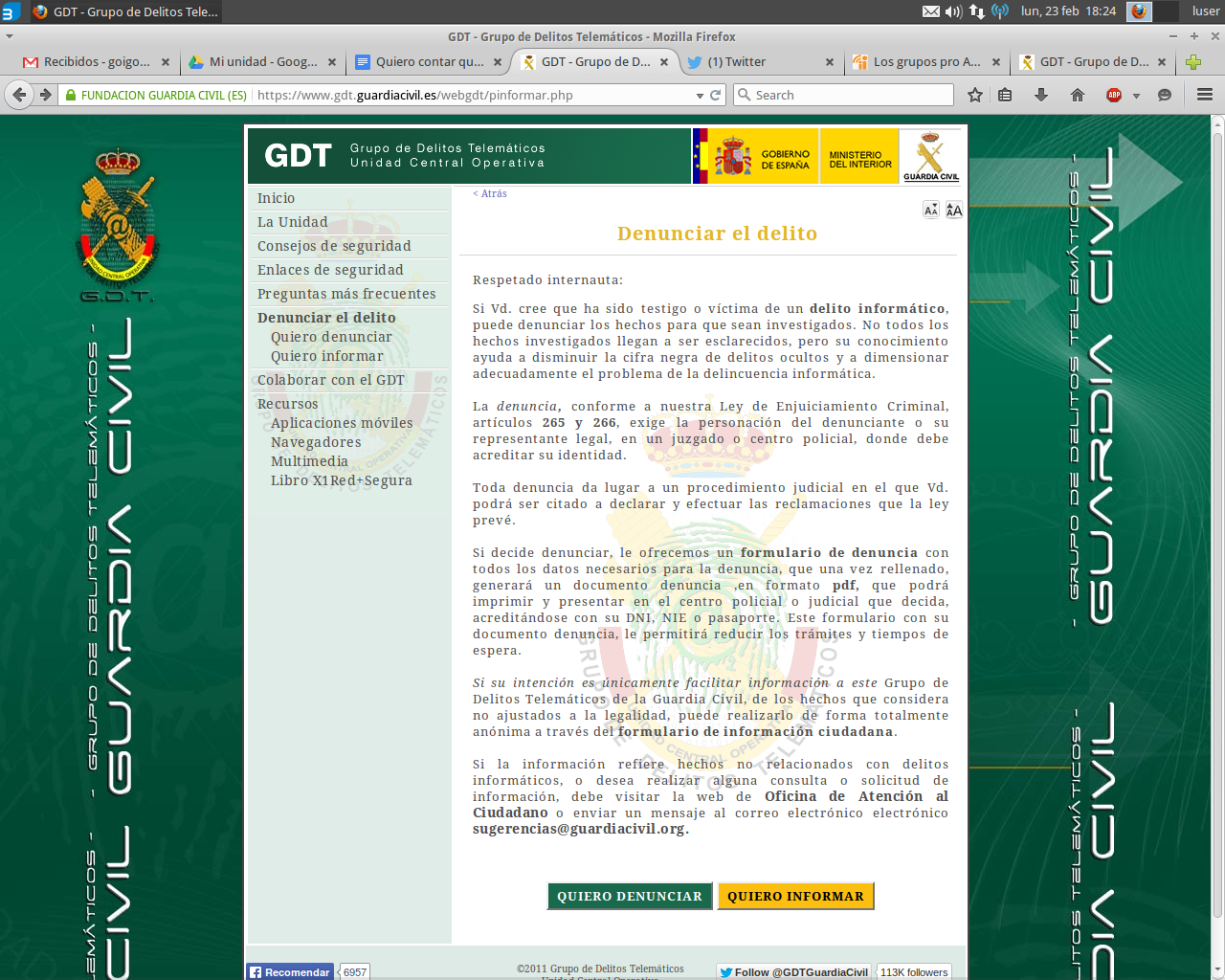The image size is (1225, 980).
Task: Select Denunciar el delito menu item
Action: pos(326,318)
